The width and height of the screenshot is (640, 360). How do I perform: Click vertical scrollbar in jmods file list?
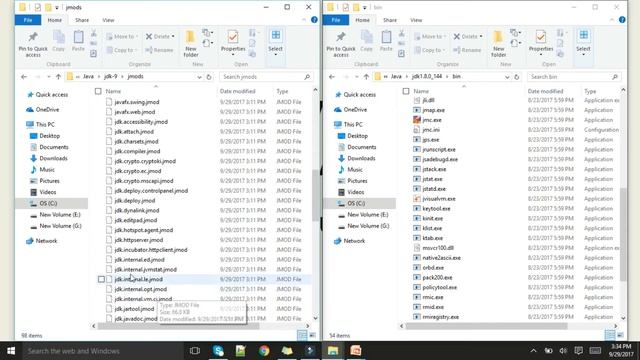click(316, 195)
